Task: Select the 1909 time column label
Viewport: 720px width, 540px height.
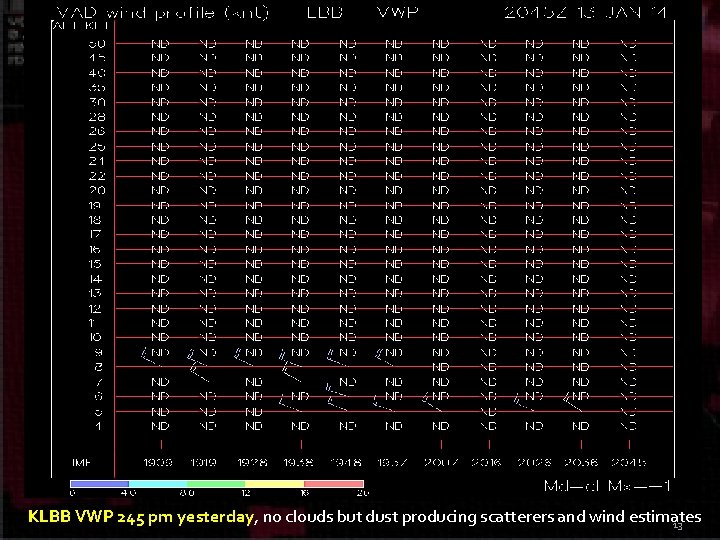Action: 158,462
